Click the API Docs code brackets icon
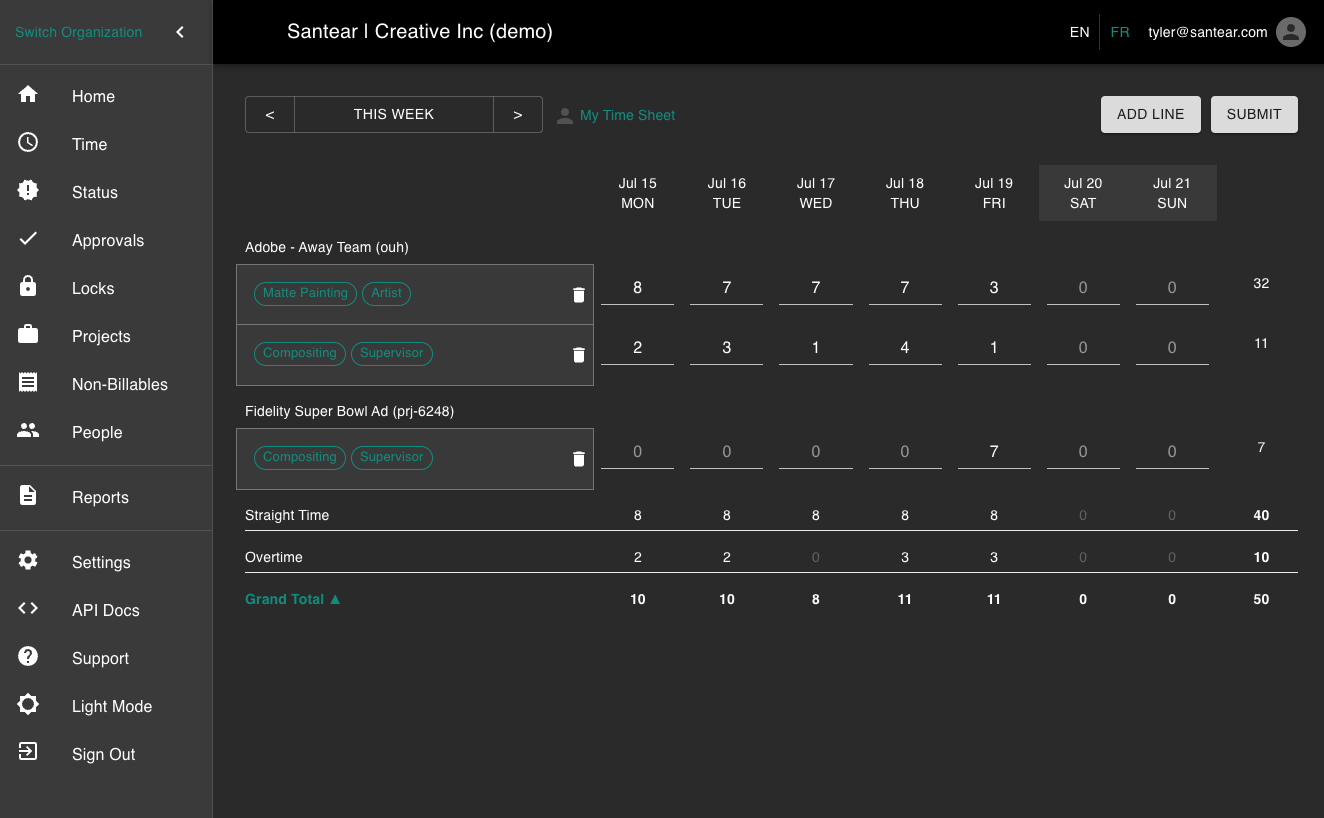Image resolution: width=1324 pixels, height=818 pixels. click(x=28, y=608)
